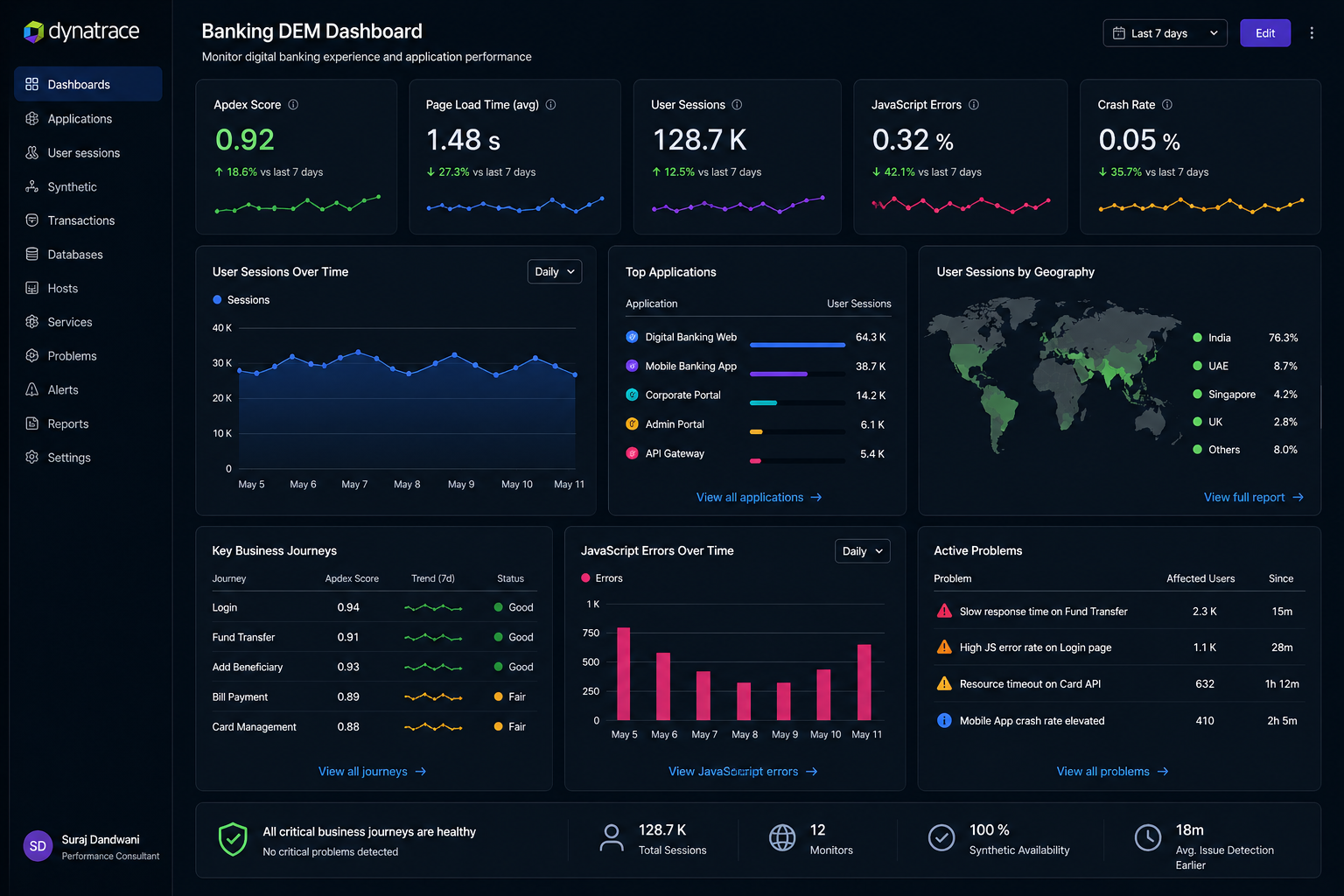This screenshot has width=1344, height=896.
Task: Open Reports menu item
Action: coord(88,423)
